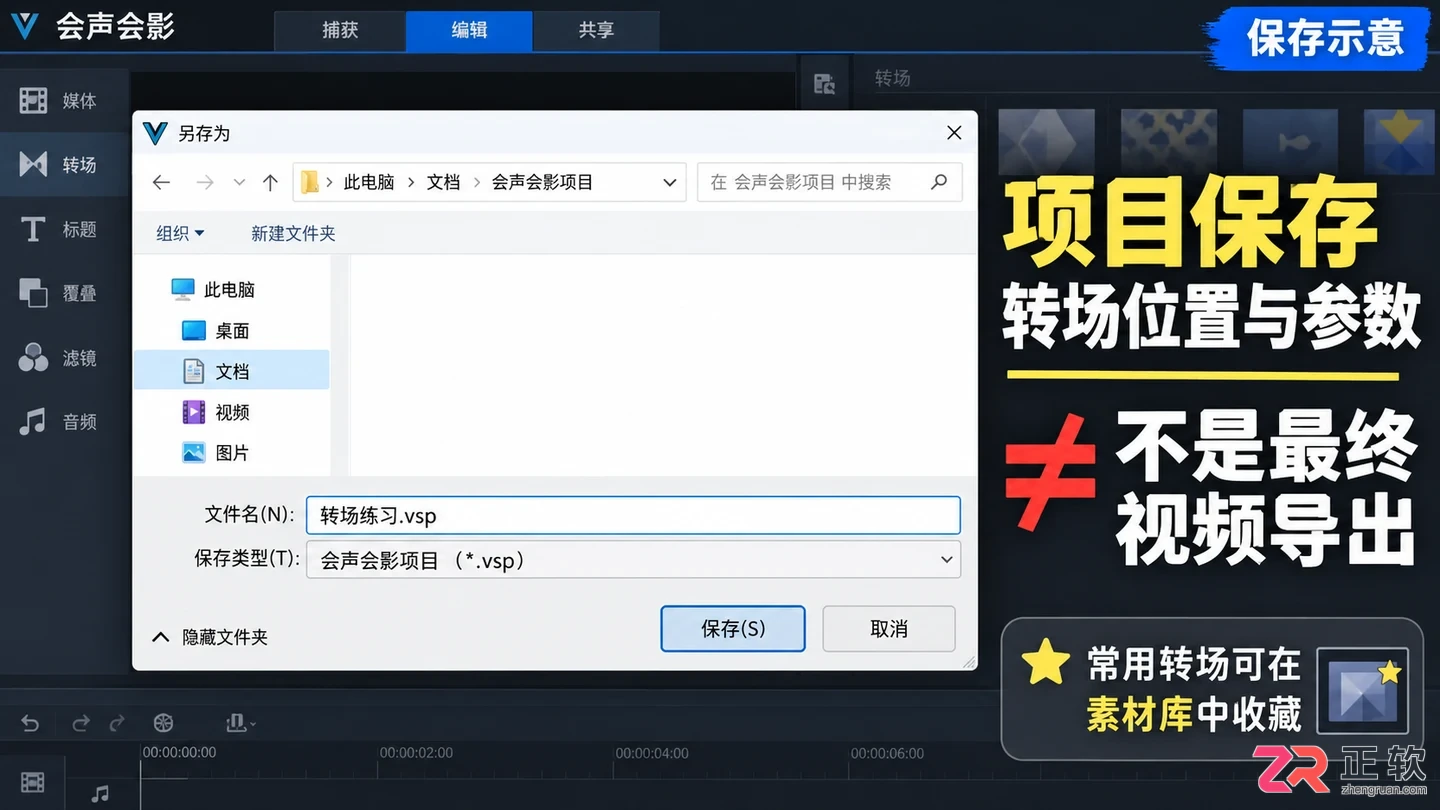
Task: Open the 覆叠 overlay panel
Action: click(x=60, y=293)
